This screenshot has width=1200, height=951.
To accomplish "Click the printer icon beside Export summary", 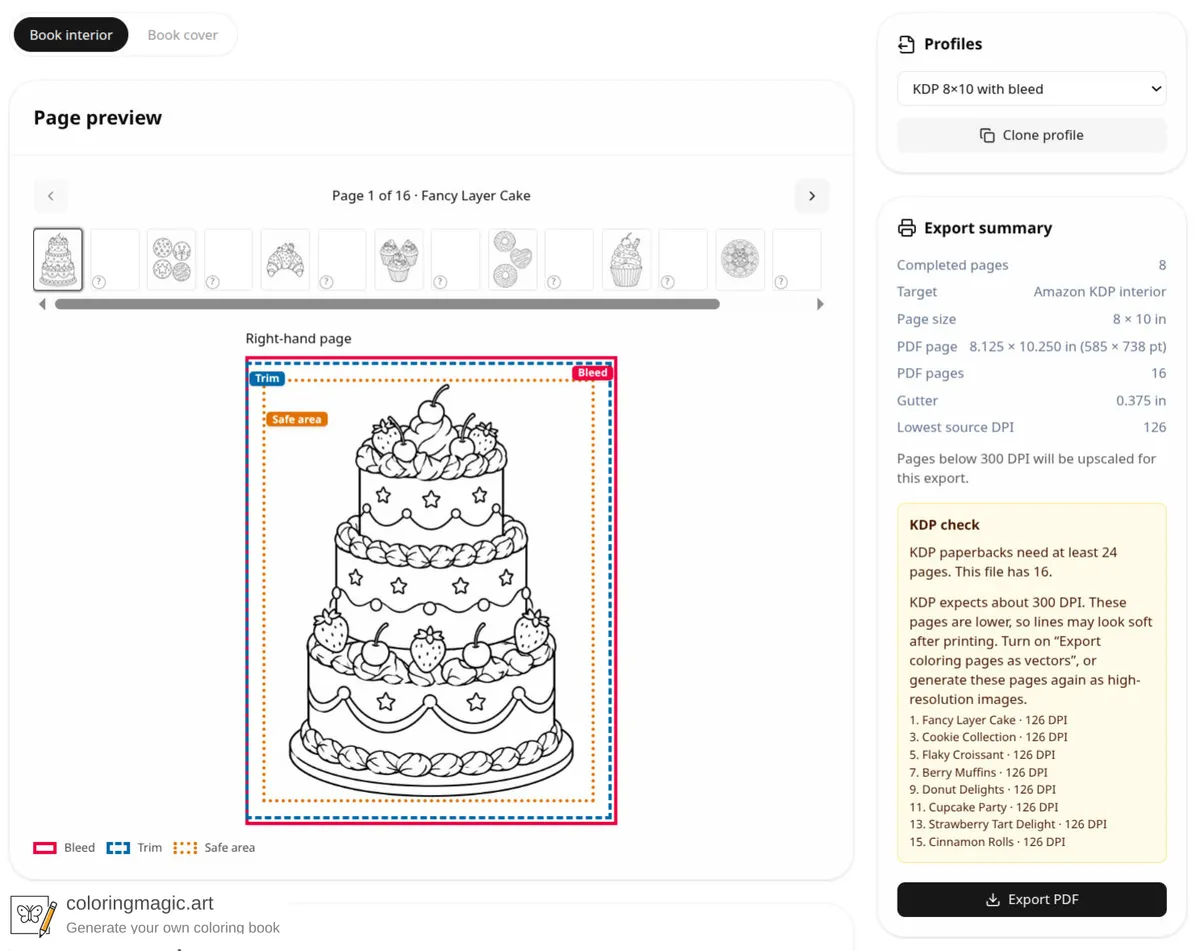I will tap(906, 228).
